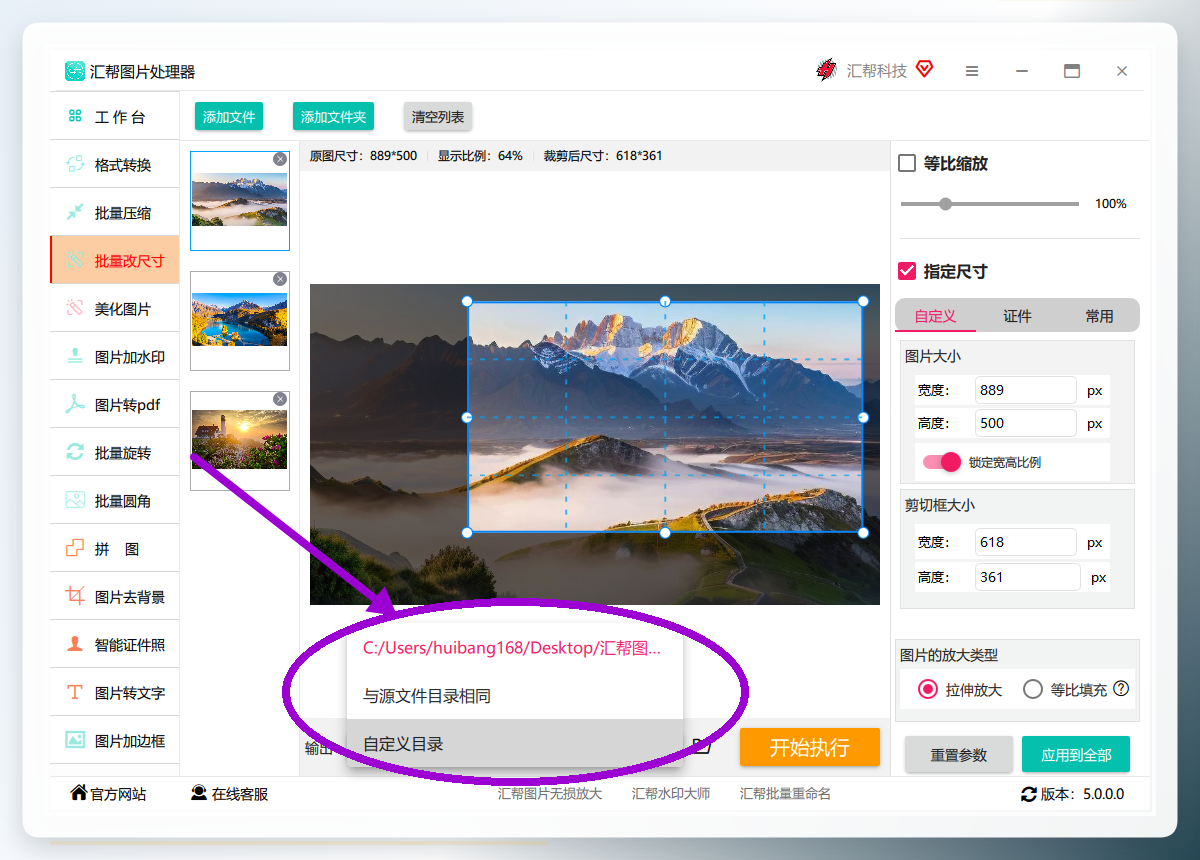The image size is (1200, 860).
Task: Click help icon beside 等比填充
Action: (x=1121, y=688)
